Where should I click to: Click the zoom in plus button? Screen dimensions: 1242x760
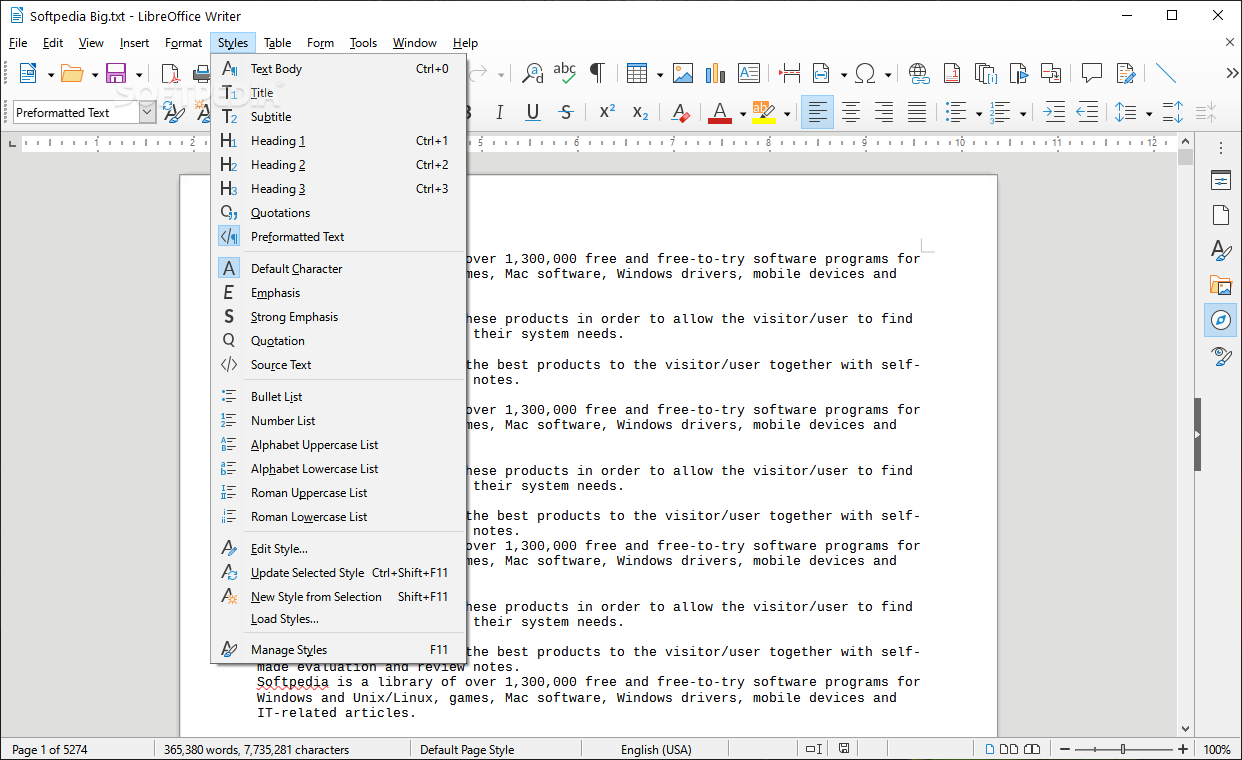click(x=1183, y=749)
